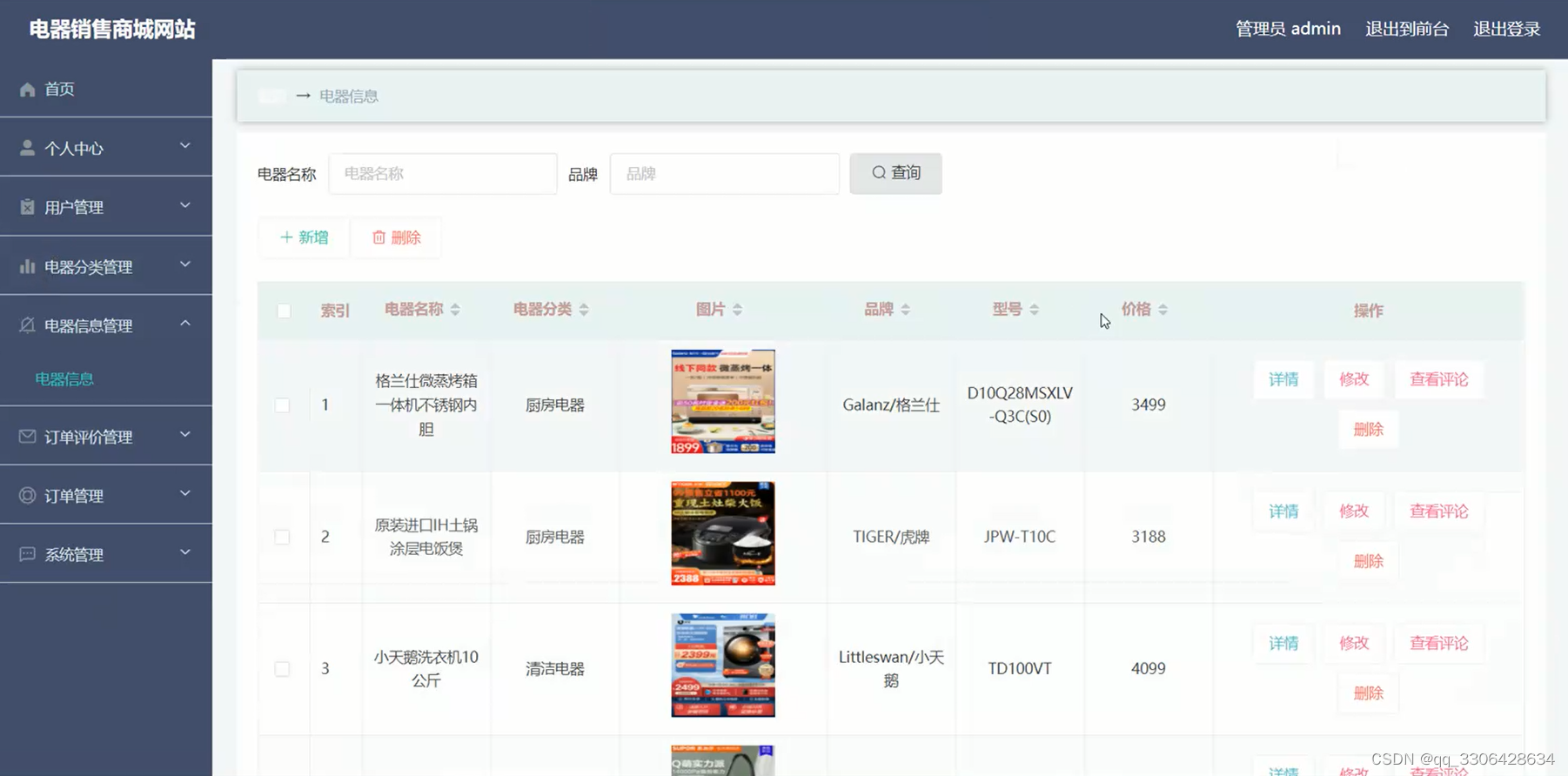Click the 格兰仕微蒸烤箱 product thumbnail
The image size is (1568, 776).
(723, 402)
